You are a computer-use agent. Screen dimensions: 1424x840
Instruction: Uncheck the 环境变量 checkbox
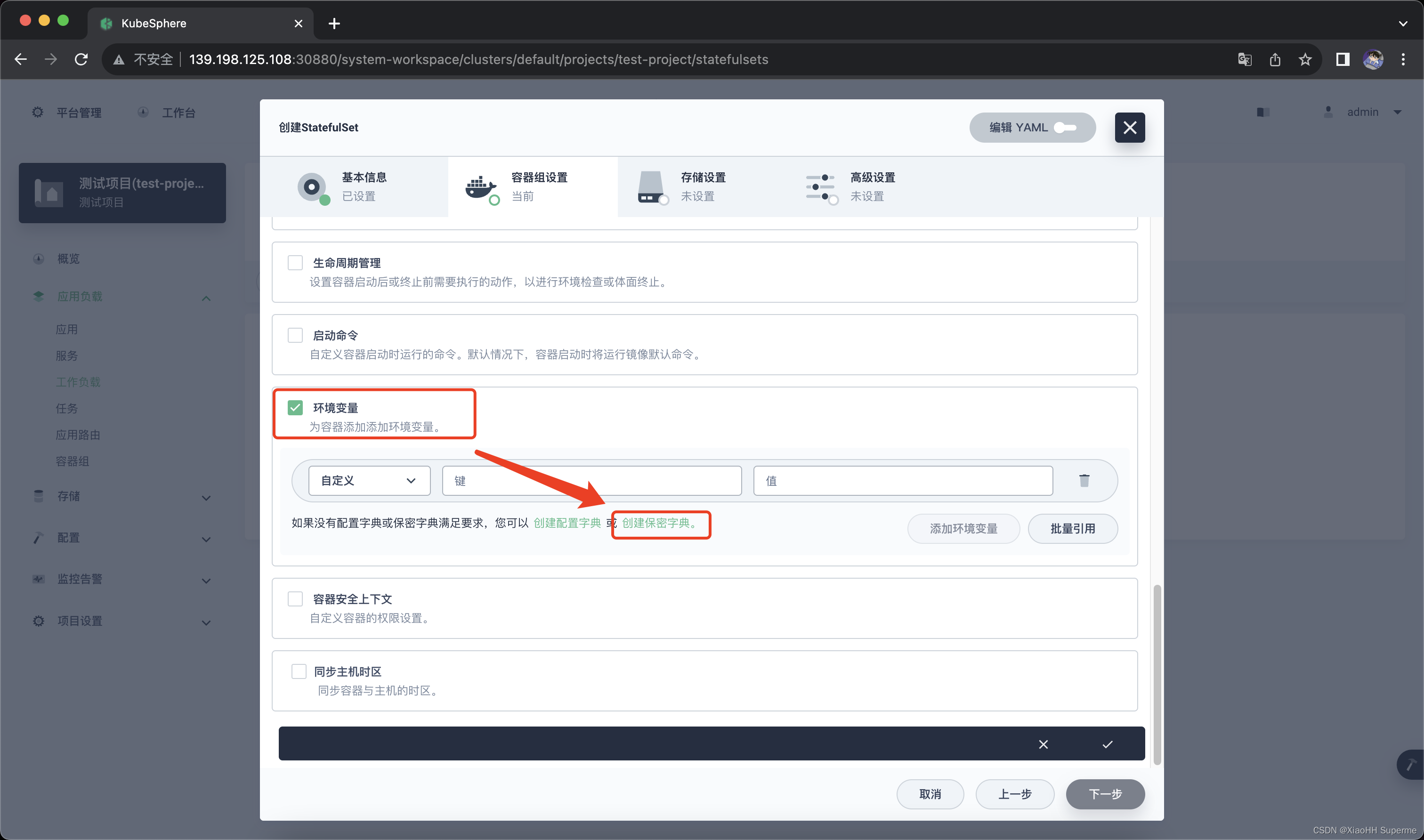tap(295, 408)
